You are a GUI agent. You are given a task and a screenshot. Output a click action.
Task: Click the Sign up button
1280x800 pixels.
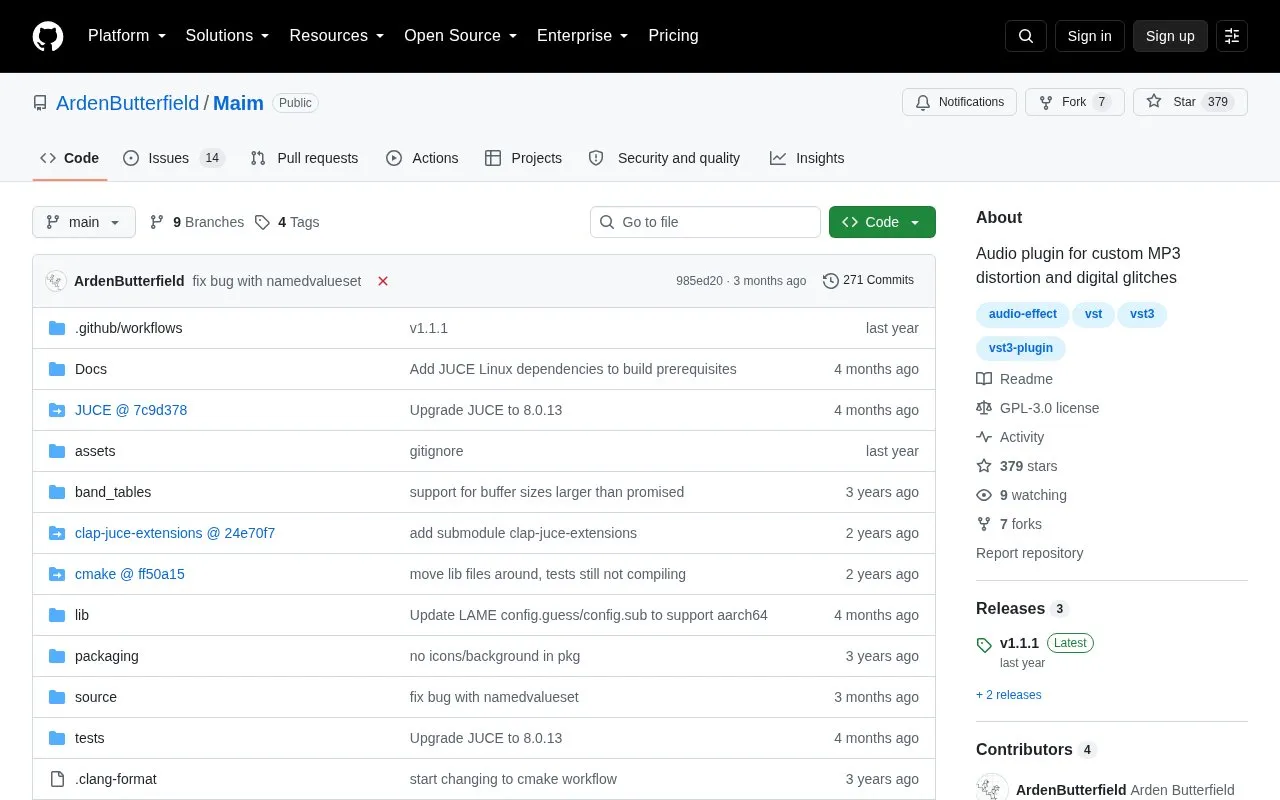[1170, 36]
